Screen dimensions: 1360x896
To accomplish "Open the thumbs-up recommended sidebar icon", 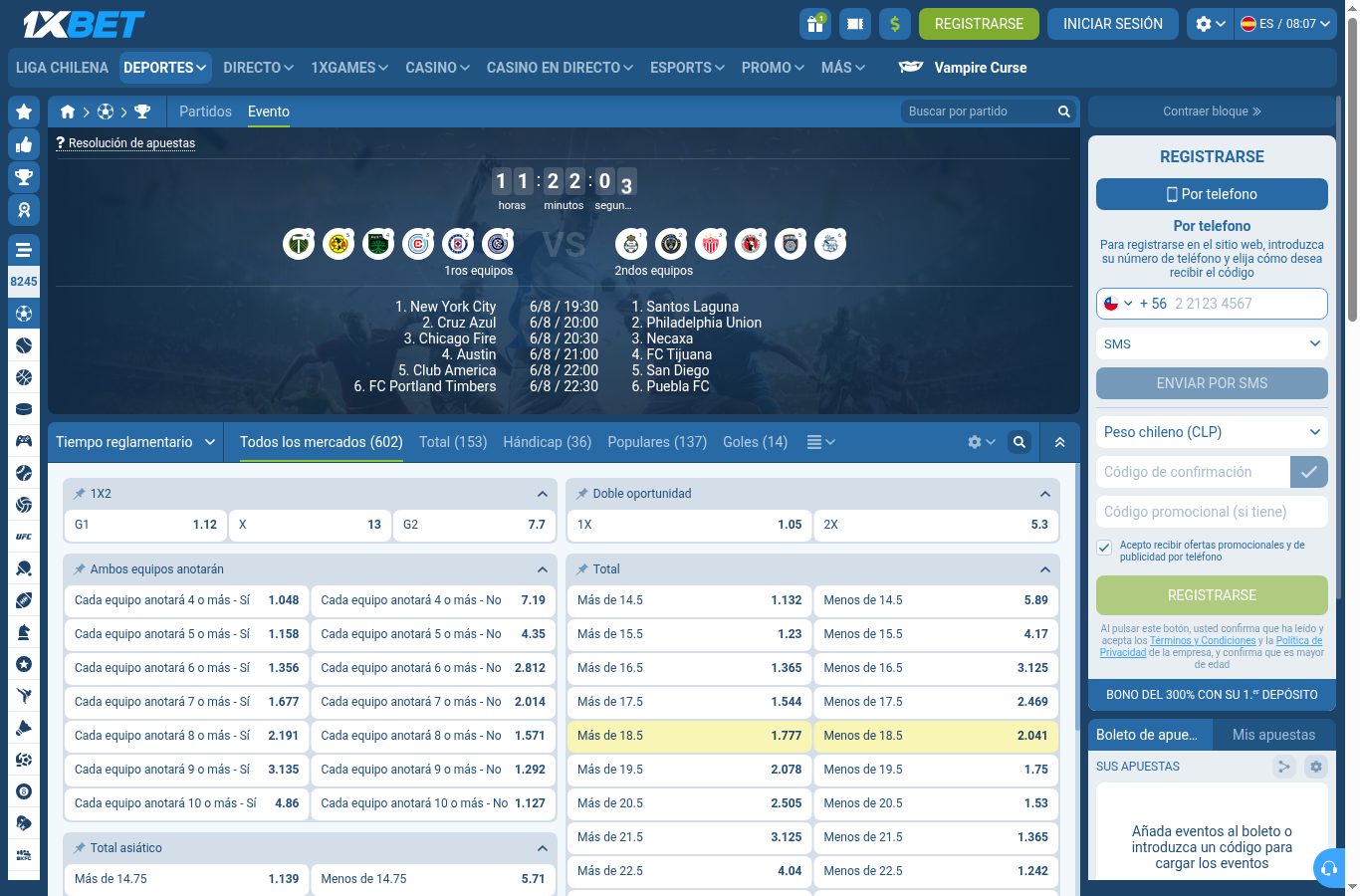I will 24,145.
